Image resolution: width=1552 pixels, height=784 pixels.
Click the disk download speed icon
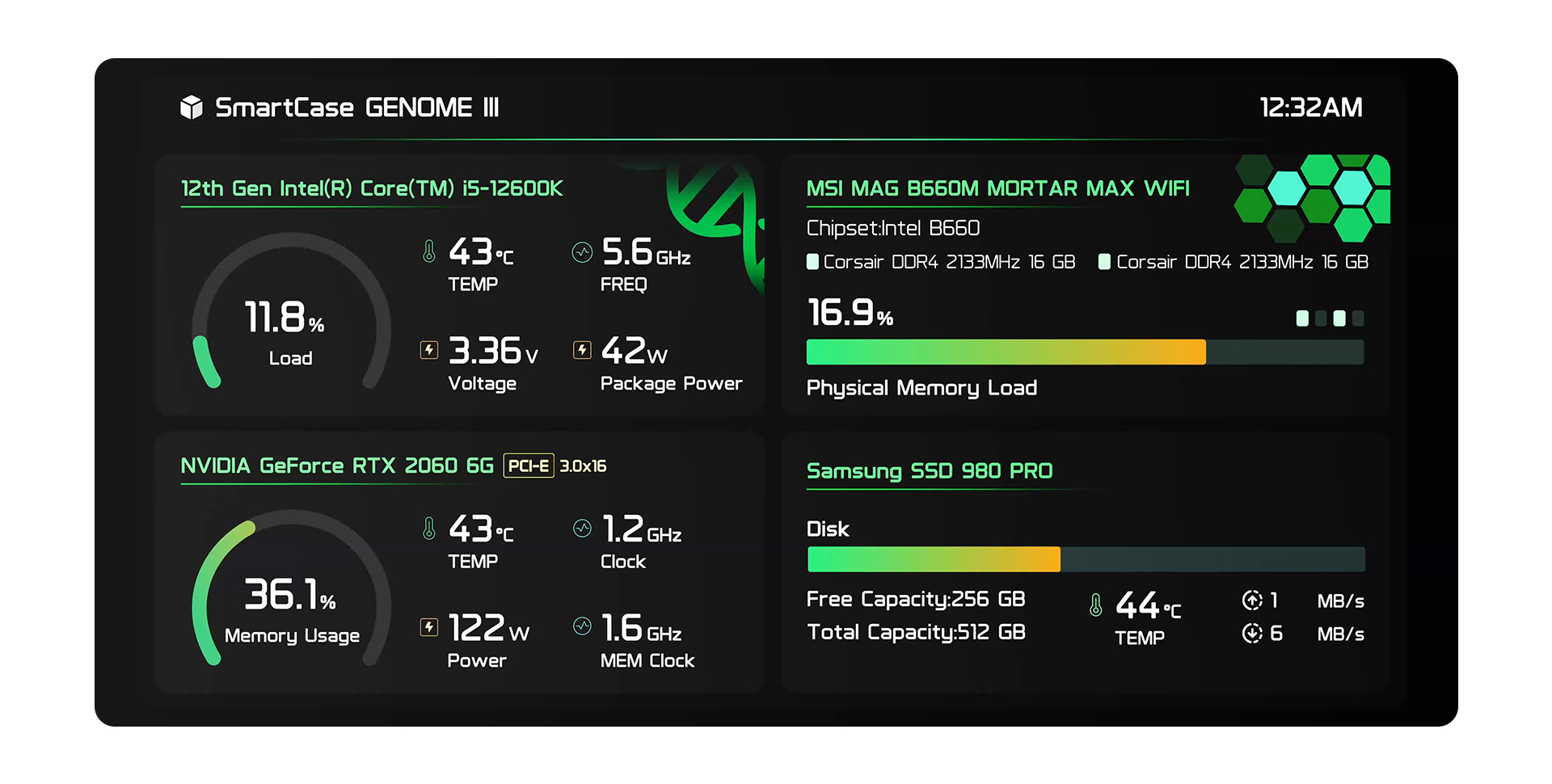click(x=1252, y=634)
